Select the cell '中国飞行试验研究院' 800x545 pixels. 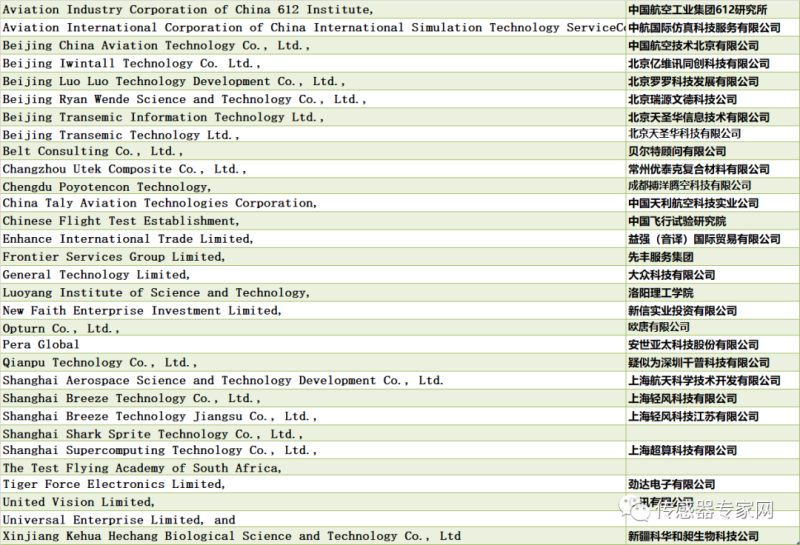711,221
